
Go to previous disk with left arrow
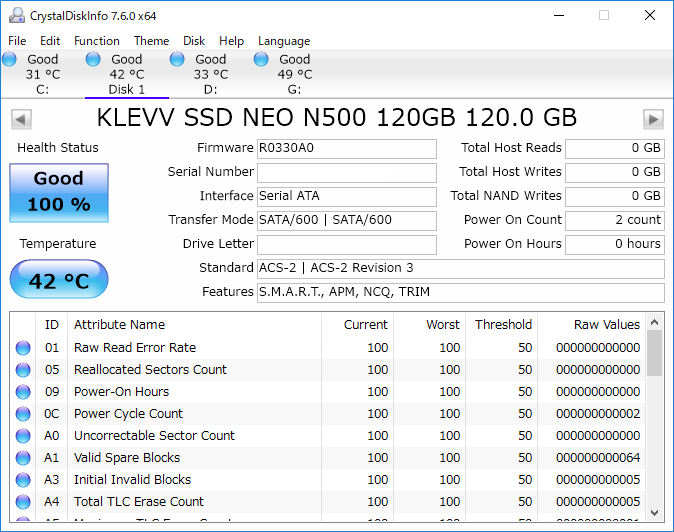point(21,119)
